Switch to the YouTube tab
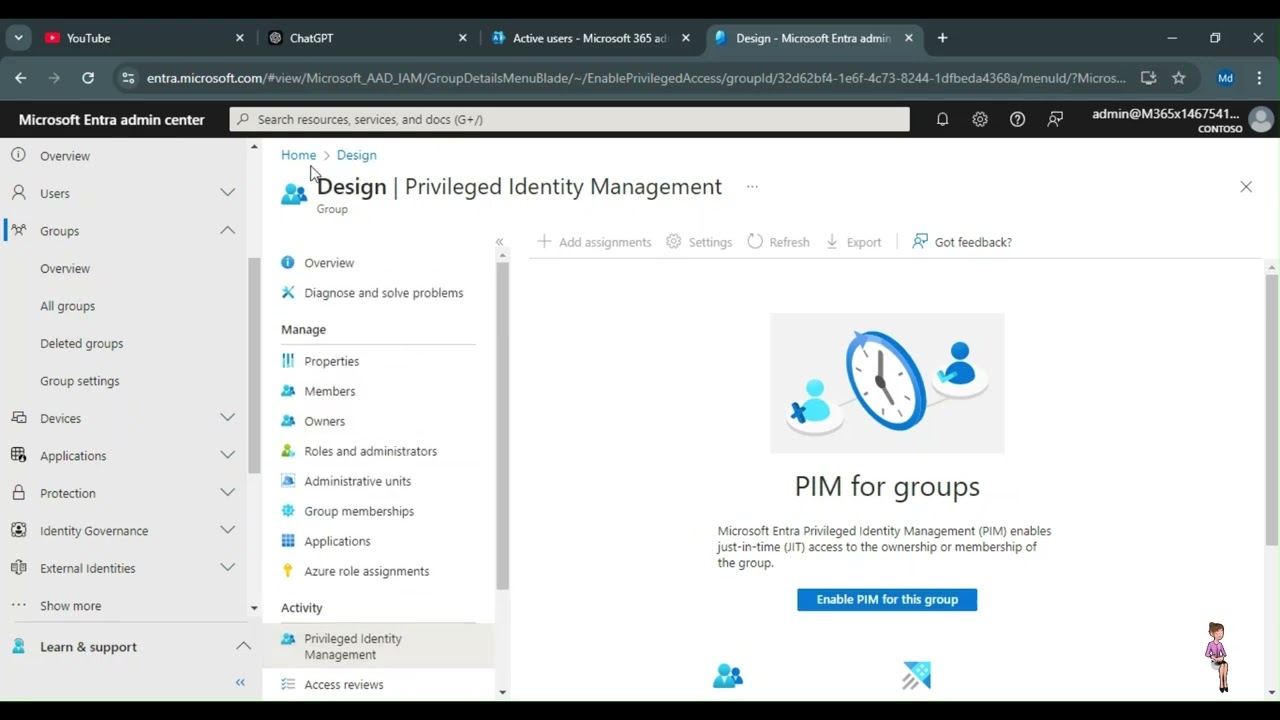Viewport: 1280px width, 720px height. [143, 38]
